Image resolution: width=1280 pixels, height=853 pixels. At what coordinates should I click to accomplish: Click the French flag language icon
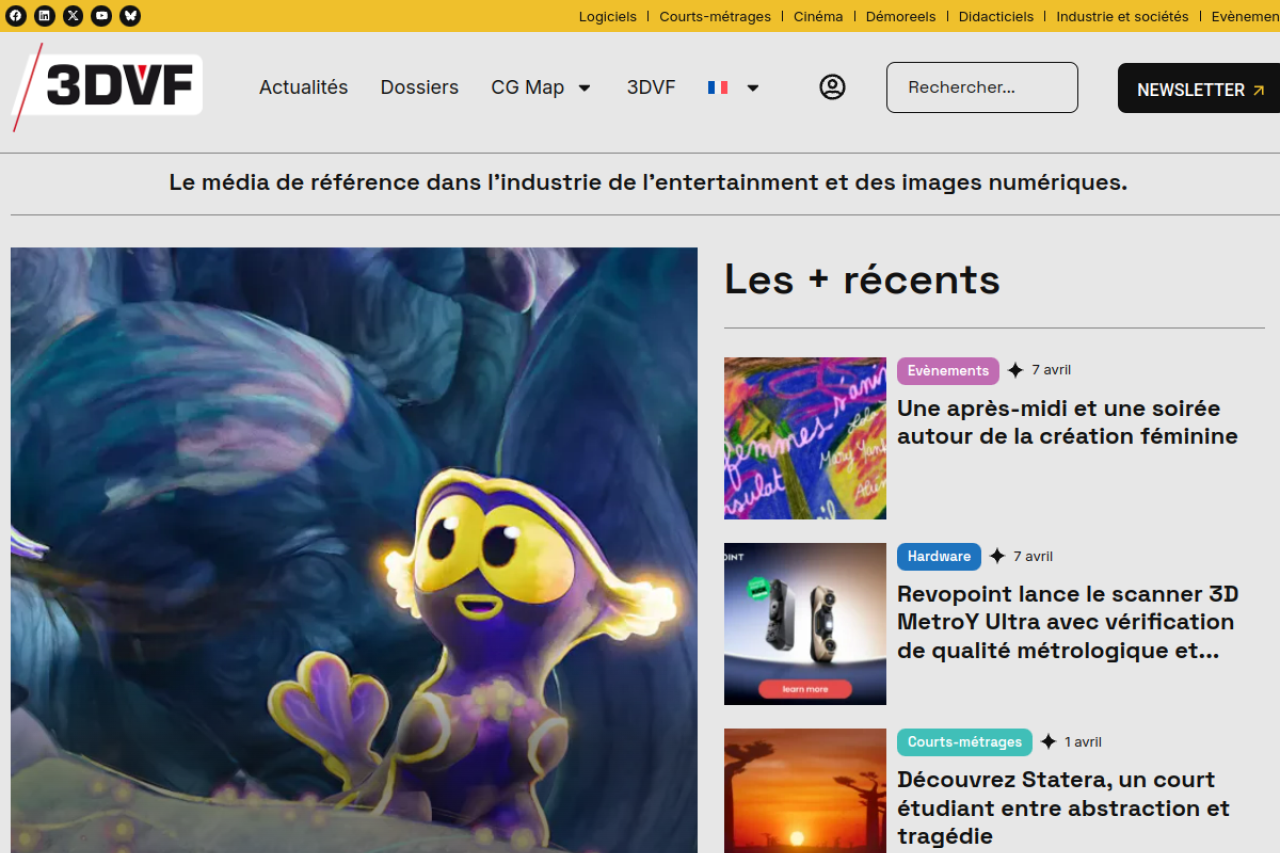click(717, 88)
